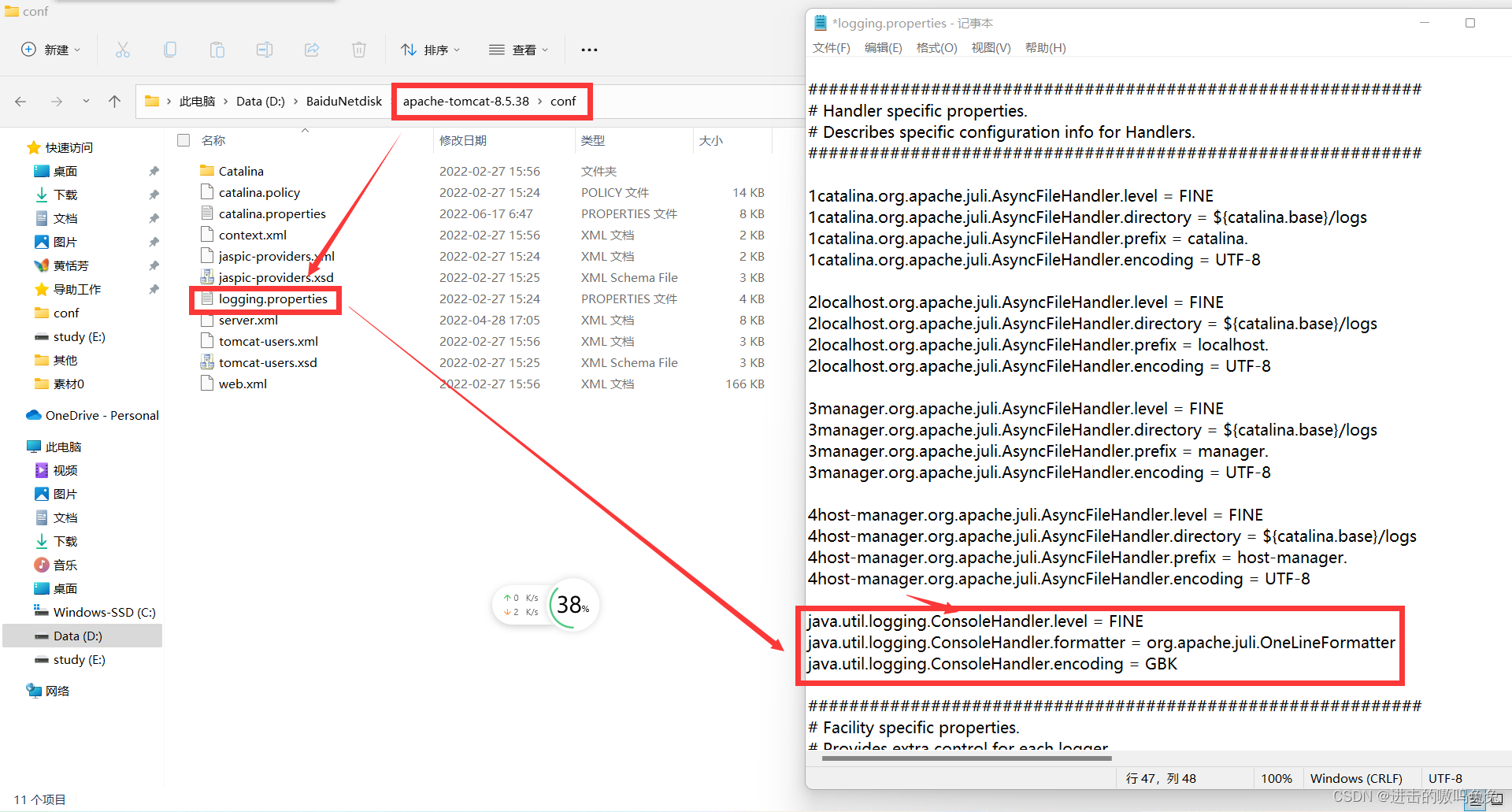Check the select-all checkbox above the file list
The image size is (1512, 812).
click(x=183, y=139)
